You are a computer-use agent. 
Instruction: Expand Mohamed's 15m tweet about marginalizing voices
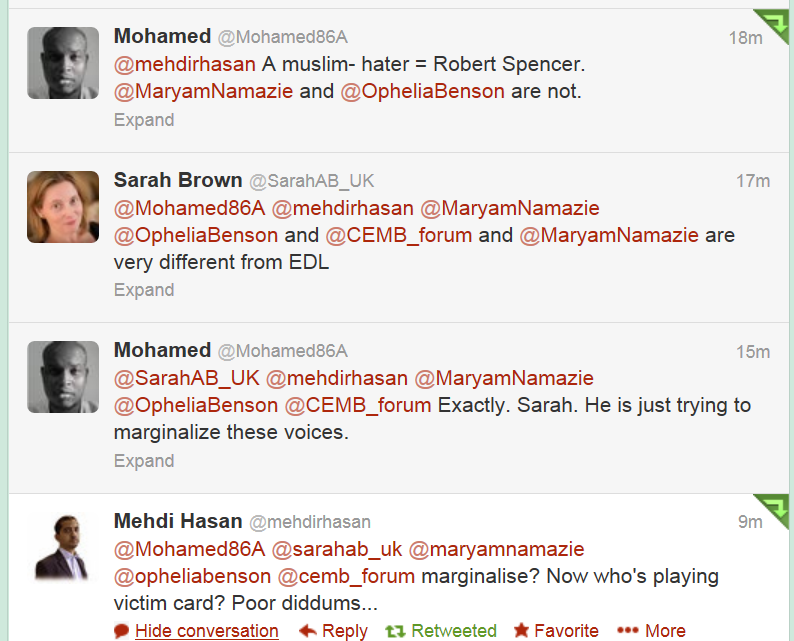pyautogui.click(x=144, y=461)
